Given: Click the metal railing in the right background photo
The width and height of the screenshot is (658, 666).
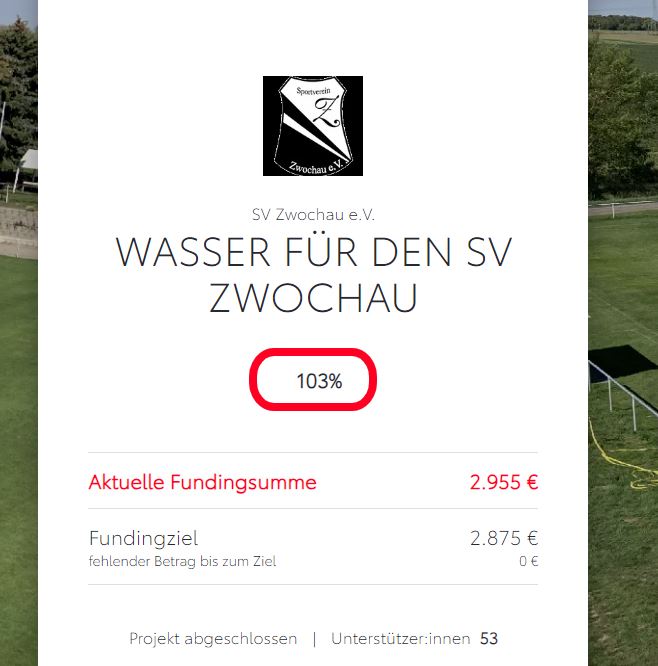Looking at the screenshot, I should [x=621, y=393].
